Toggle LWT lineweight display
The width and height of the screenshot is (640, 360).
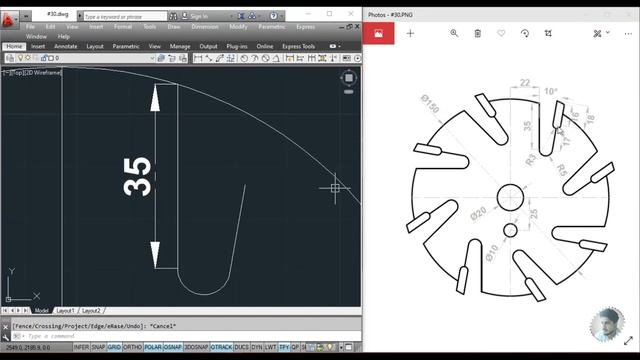point(270,347)
